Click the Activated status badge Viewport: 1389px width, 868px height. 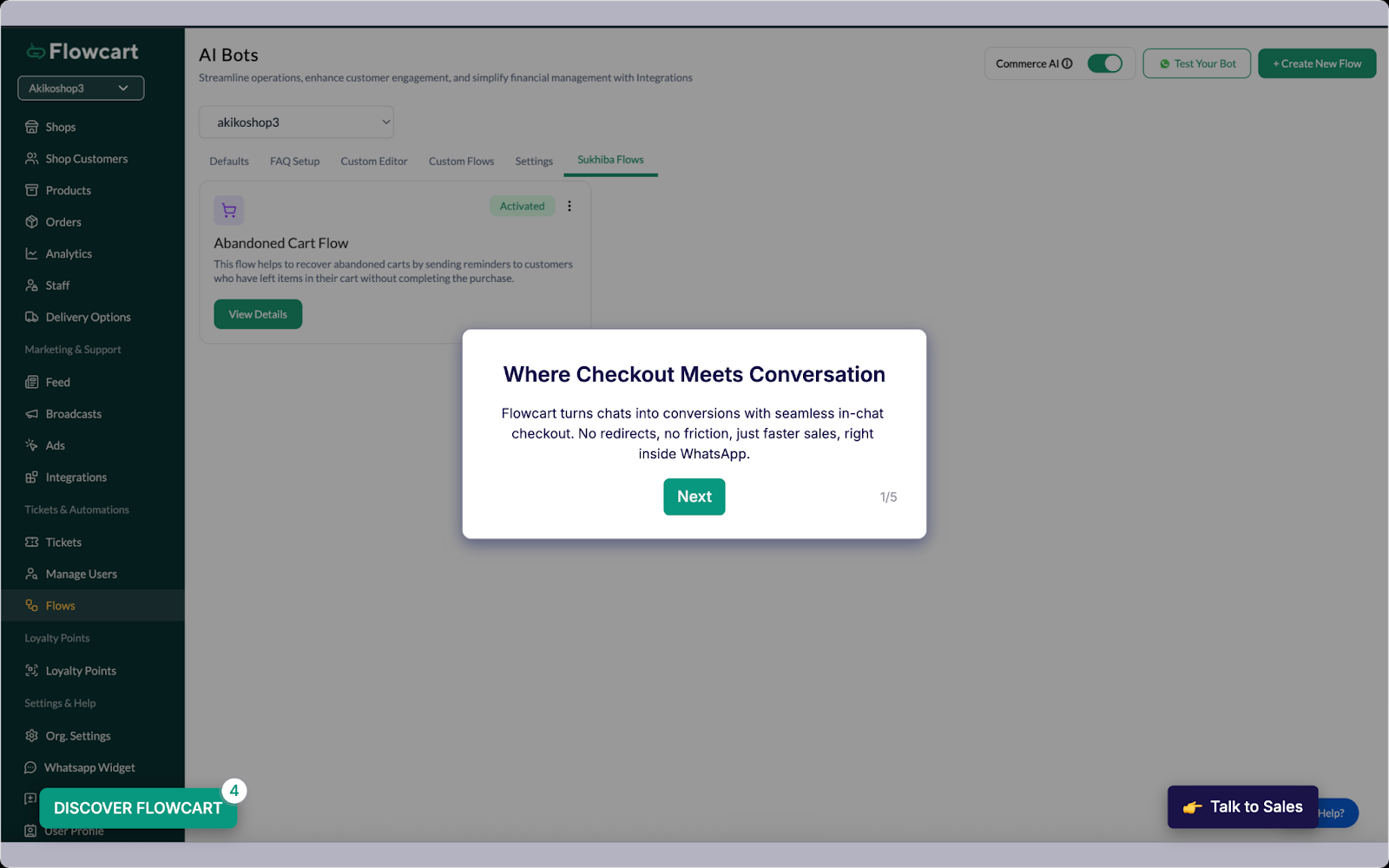click(522, 206)
